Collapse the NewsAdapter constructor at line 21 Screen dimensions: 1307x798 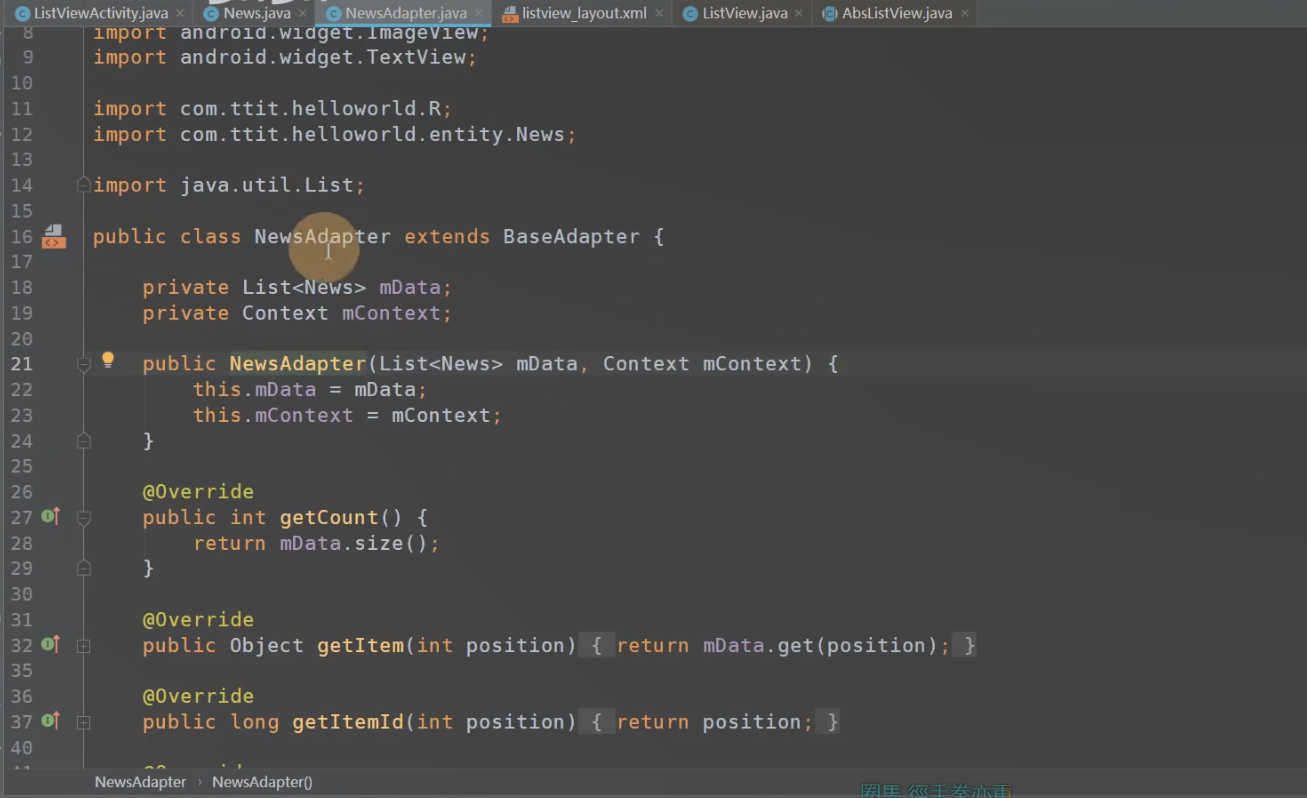[x=84, y=365]
